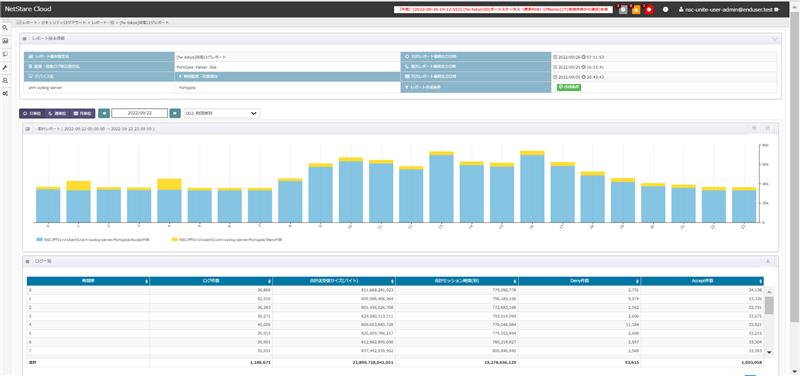Select the daily unit button
Screen dimensions: 800x376
point(32,113)
